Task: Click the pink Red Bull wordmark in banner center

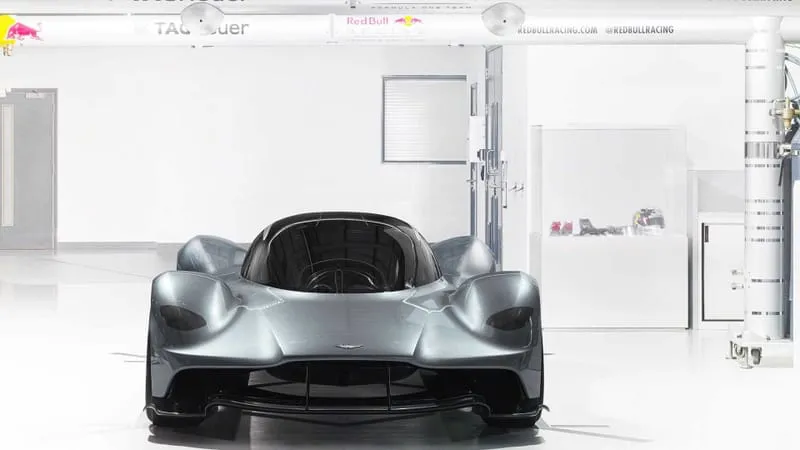Action: tap(367, 21)
